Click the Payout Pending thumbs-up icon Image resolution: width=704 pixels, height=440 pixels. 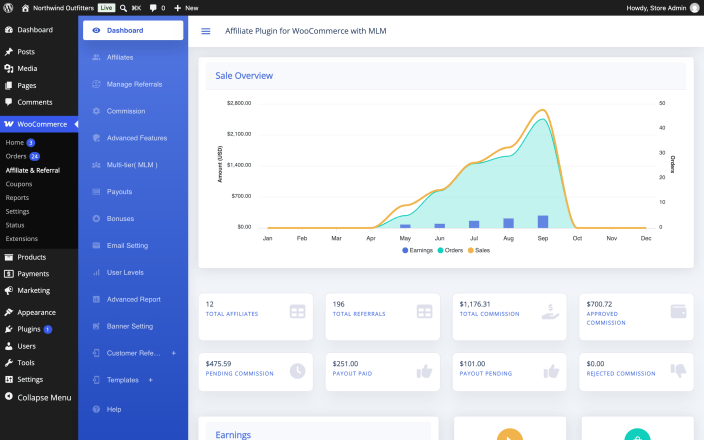pos(551,371)
